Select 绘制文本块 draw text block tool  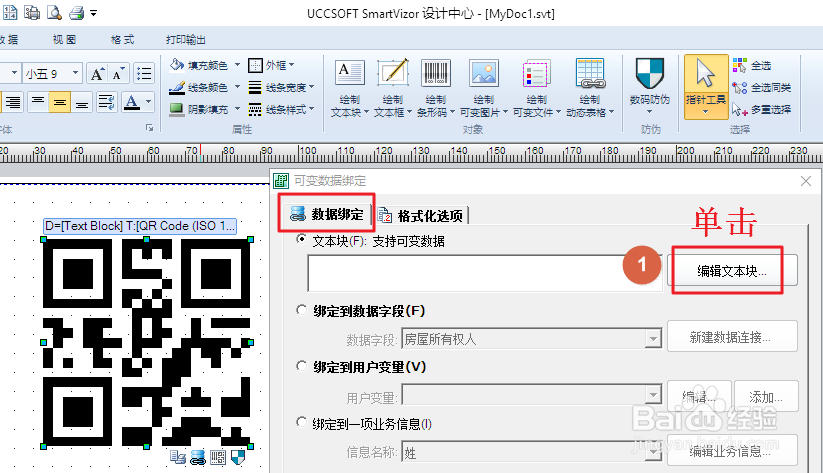pos(350,88)
